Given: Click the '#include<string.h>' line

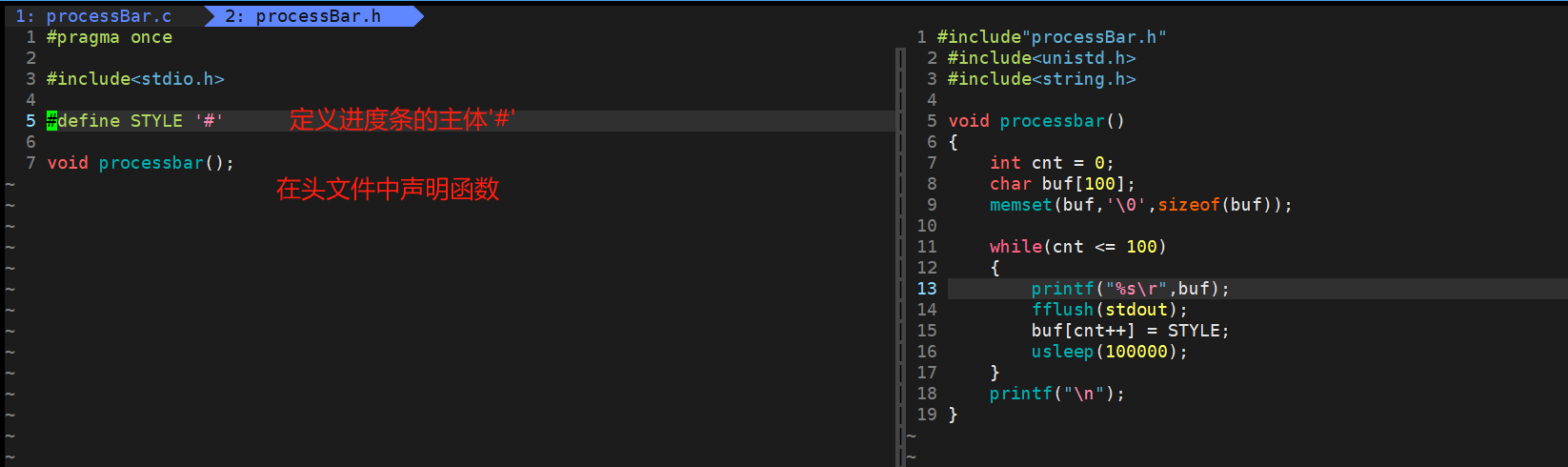Looking at the screenshot, I should [1041, 79].
